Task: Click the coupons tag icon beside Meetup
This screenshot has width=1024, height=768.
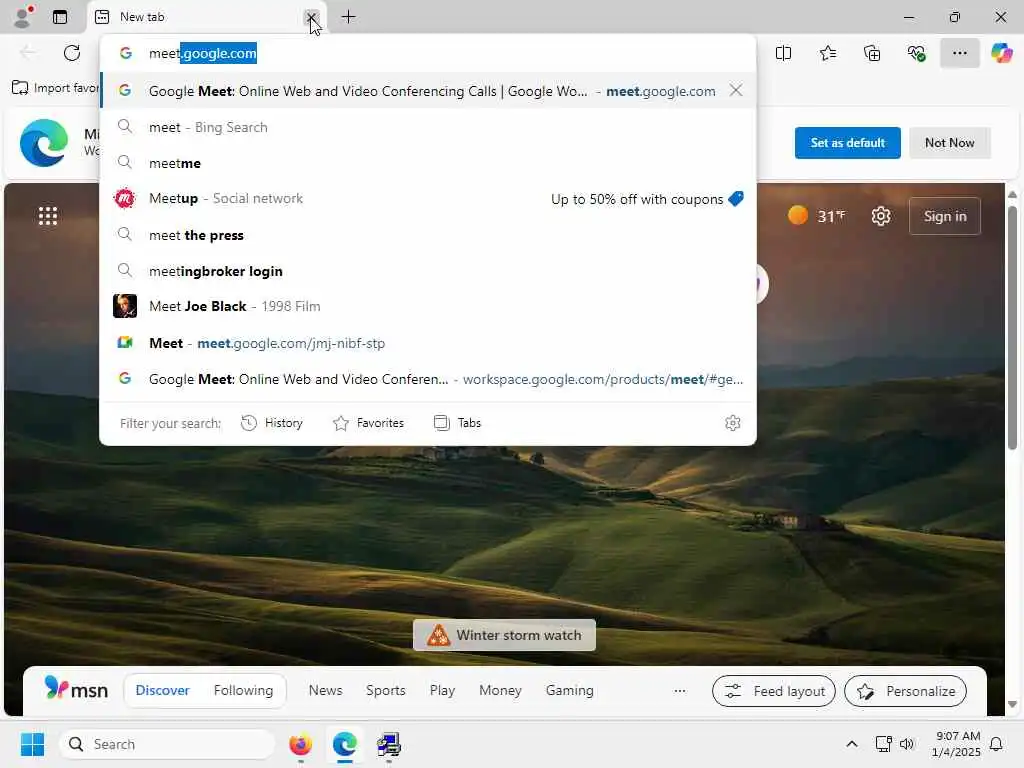Action: click(x=736, y=199)
